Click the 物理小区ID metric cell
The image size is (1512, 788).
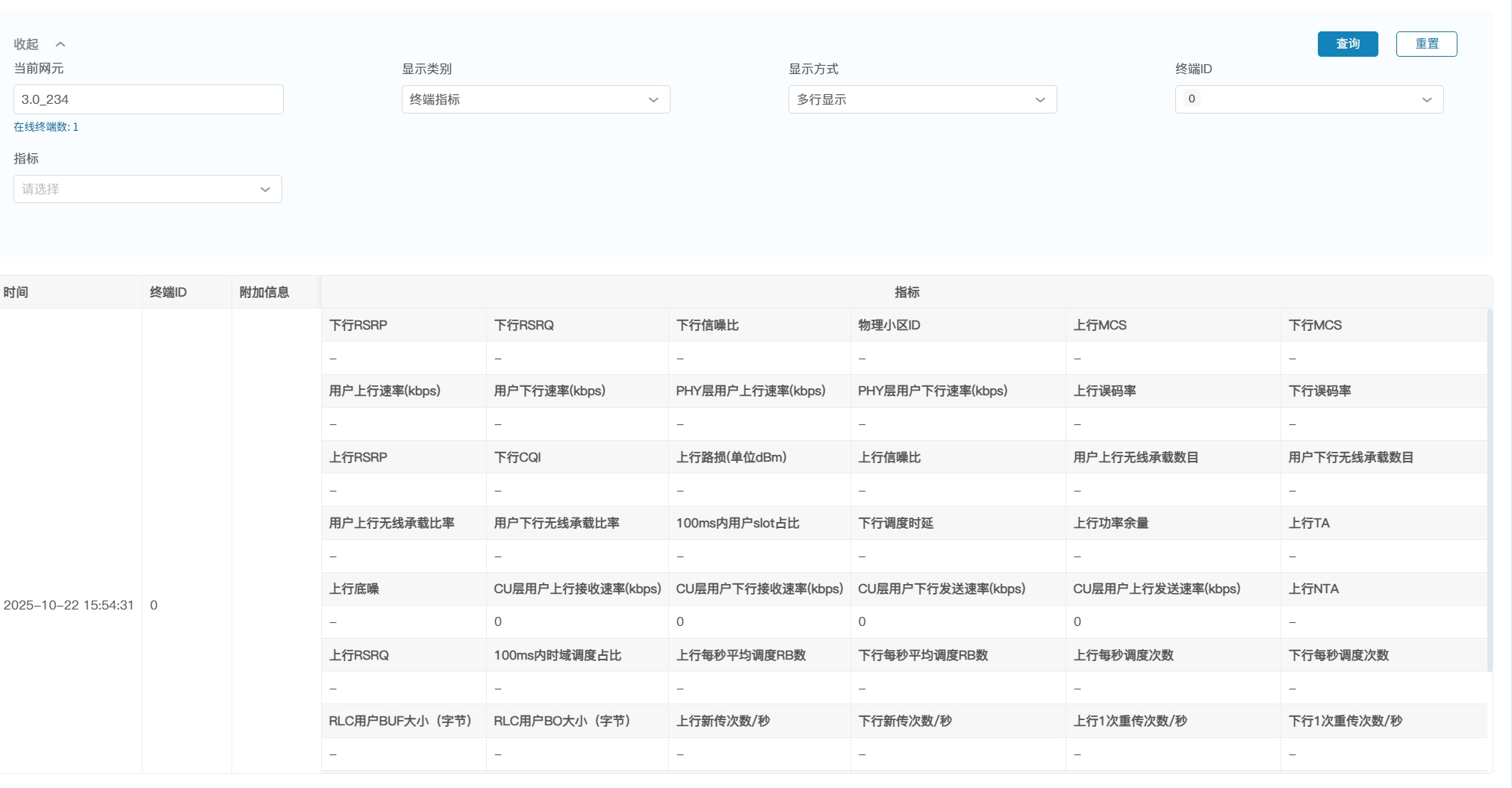tap(889, 325)
